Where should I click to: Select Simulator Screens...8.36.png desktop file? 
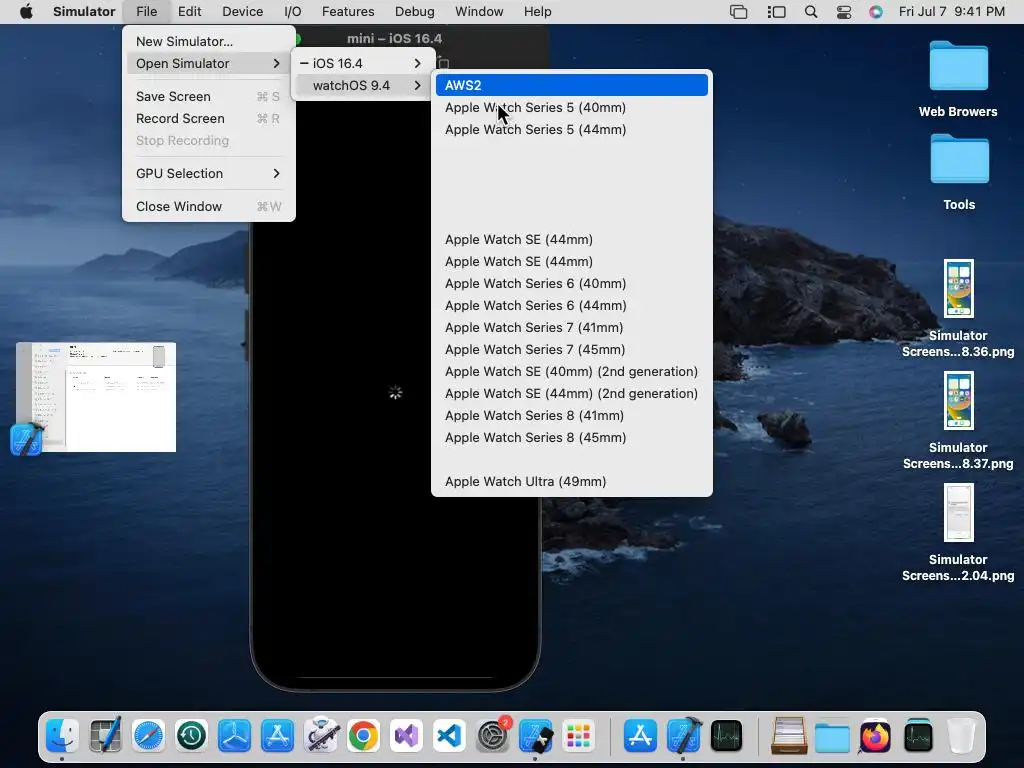click(958, 309)
